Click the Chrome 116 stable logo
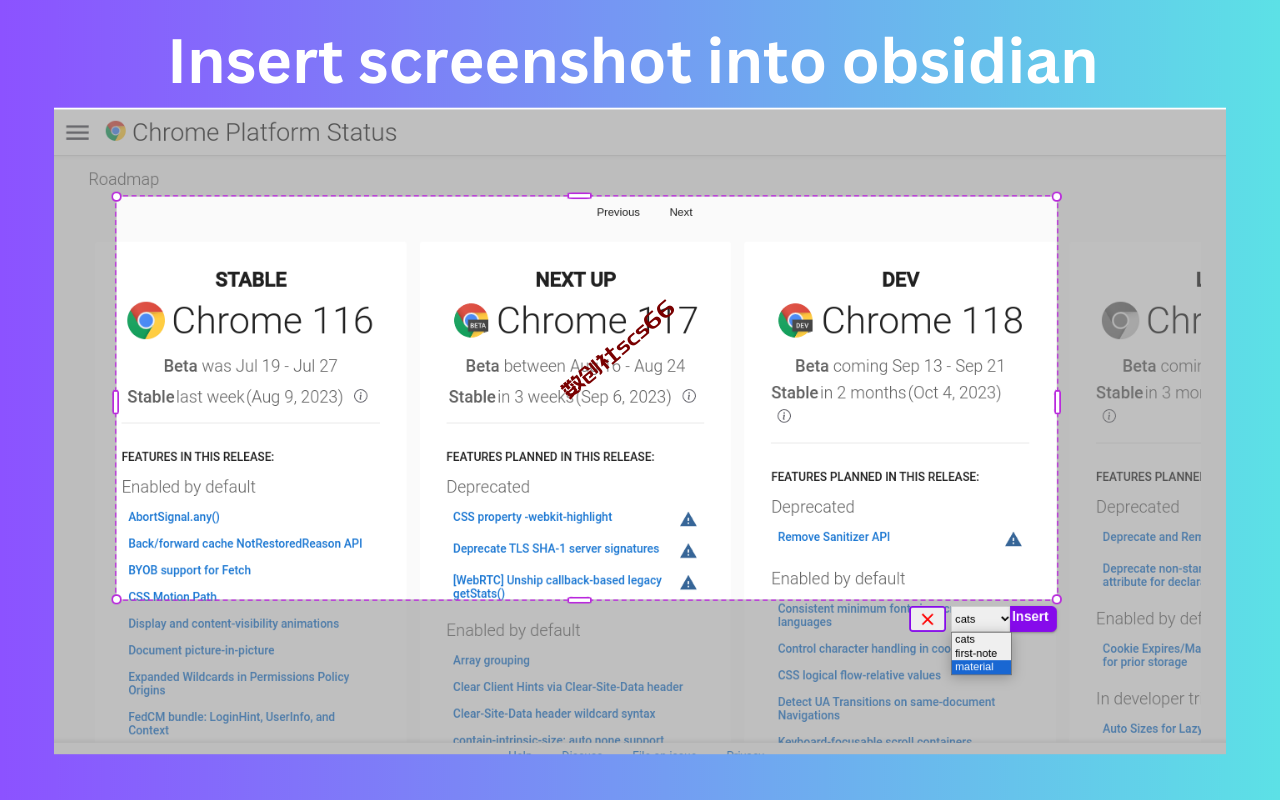This screenshot has height=800, width=1280. pyautogui.click(x=146, y=320)
